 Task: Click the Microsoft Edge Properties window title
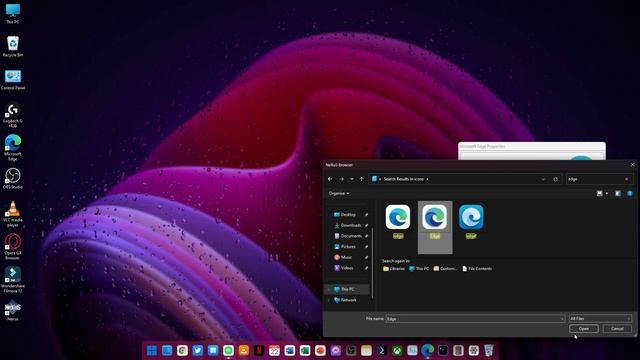(x=482, y=146)
